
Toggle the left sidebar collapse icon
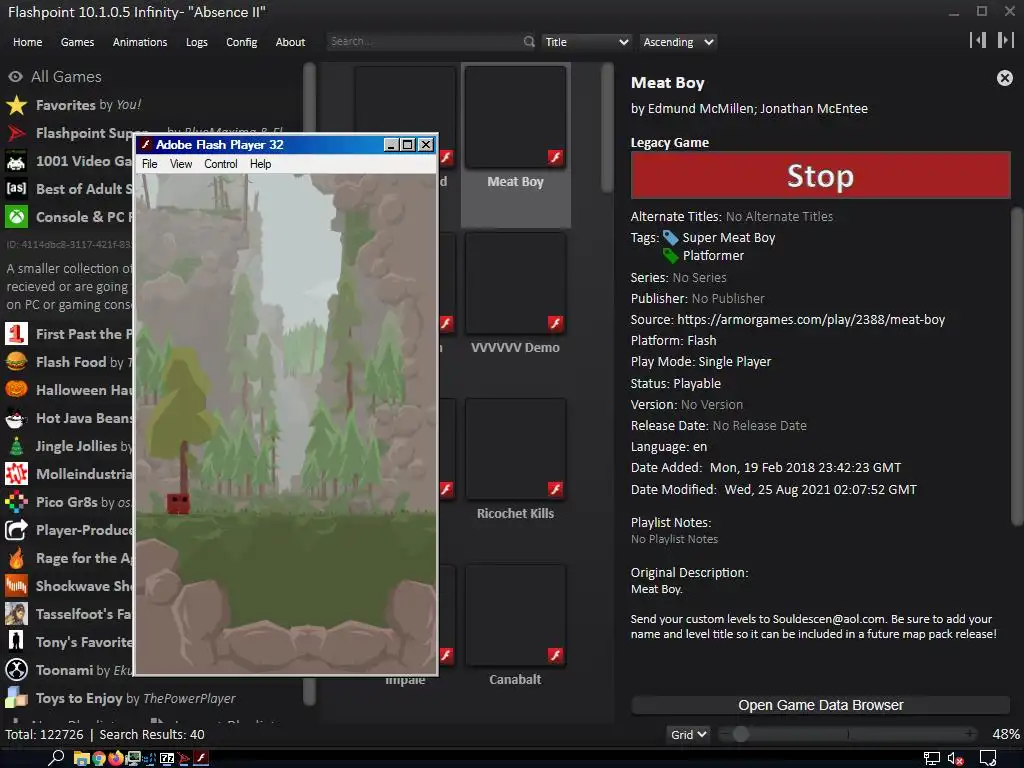[x=978, y=40]
